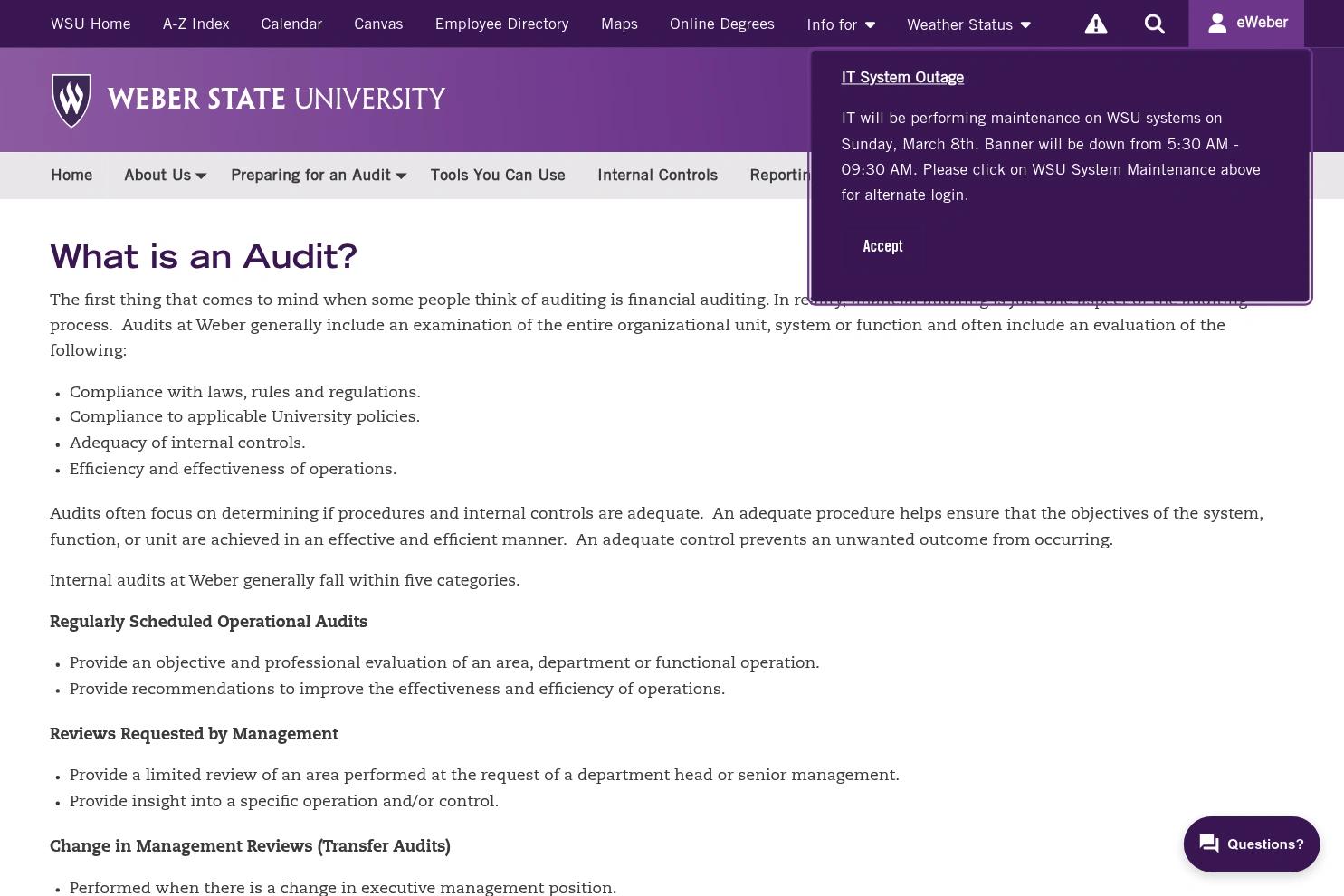Click Reviews Requested by Management heading

[194, 734]
